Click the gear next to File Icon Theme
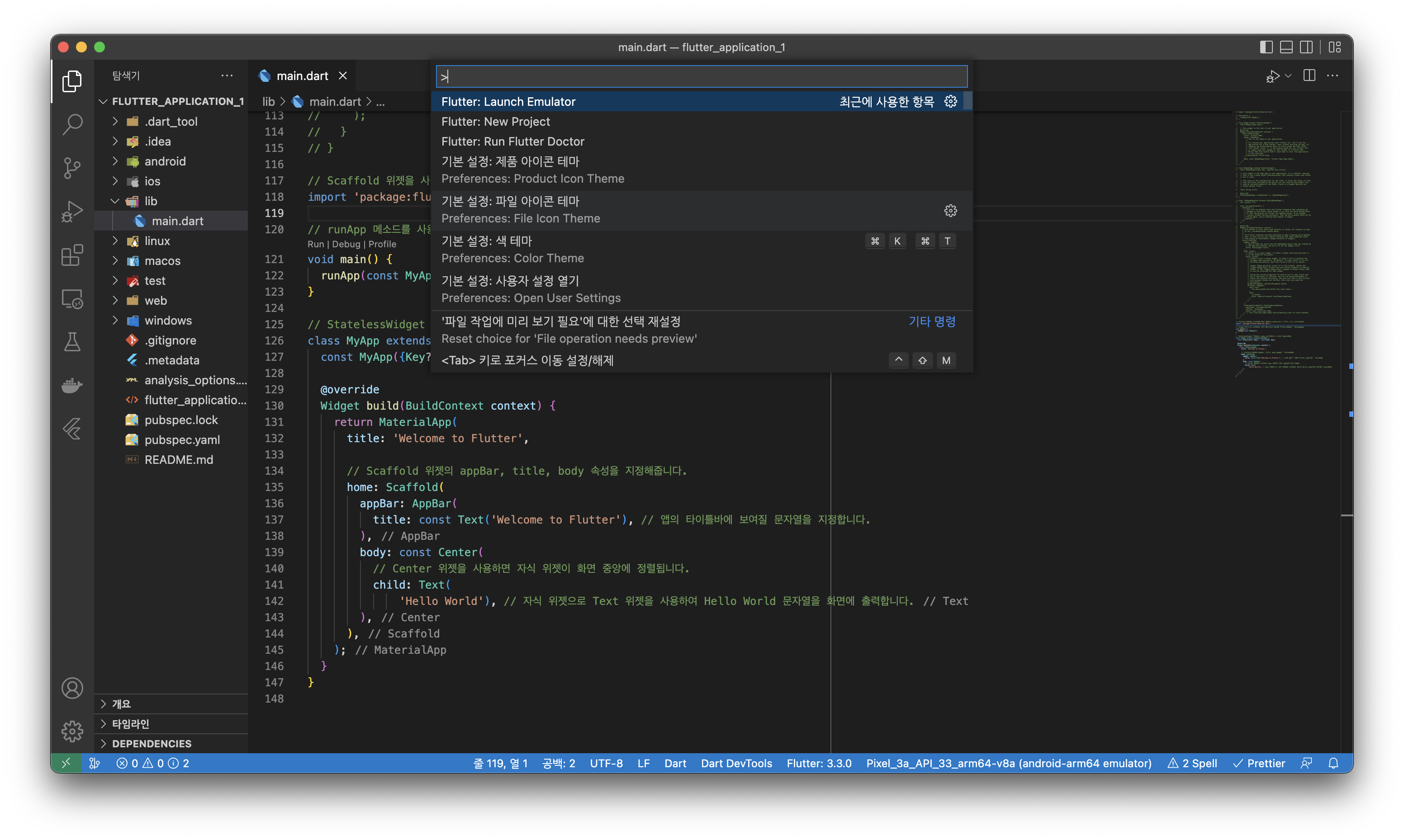 [950, 211]
